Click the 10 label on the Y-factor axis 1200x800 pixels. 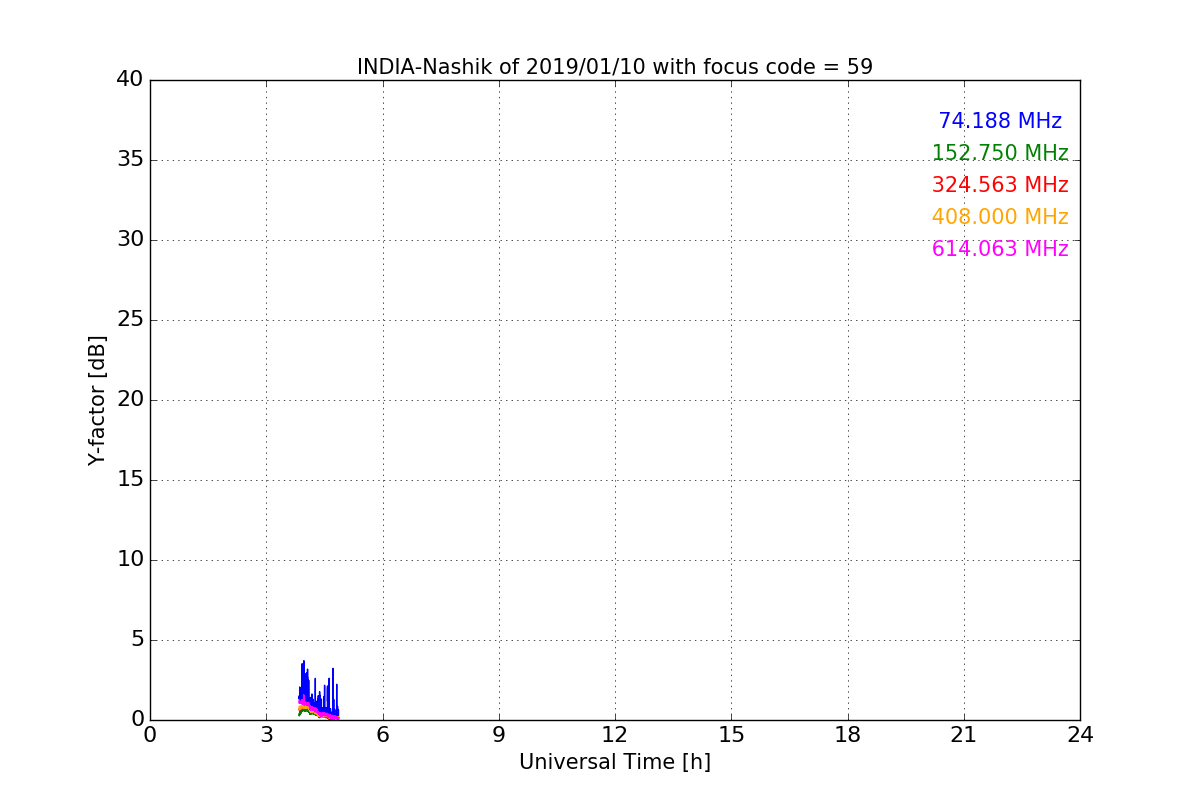pyautogui.click(x=130, y=560)
